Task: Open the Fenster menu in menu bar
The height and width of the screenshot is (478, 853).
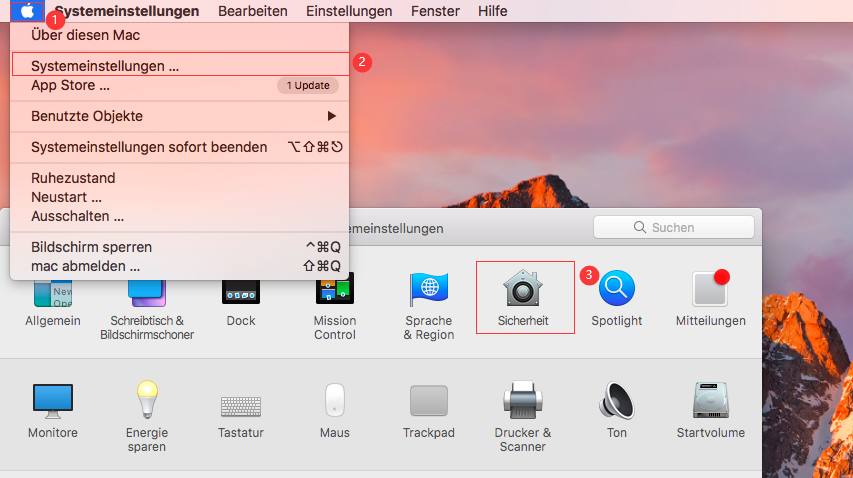Action: 435,11
